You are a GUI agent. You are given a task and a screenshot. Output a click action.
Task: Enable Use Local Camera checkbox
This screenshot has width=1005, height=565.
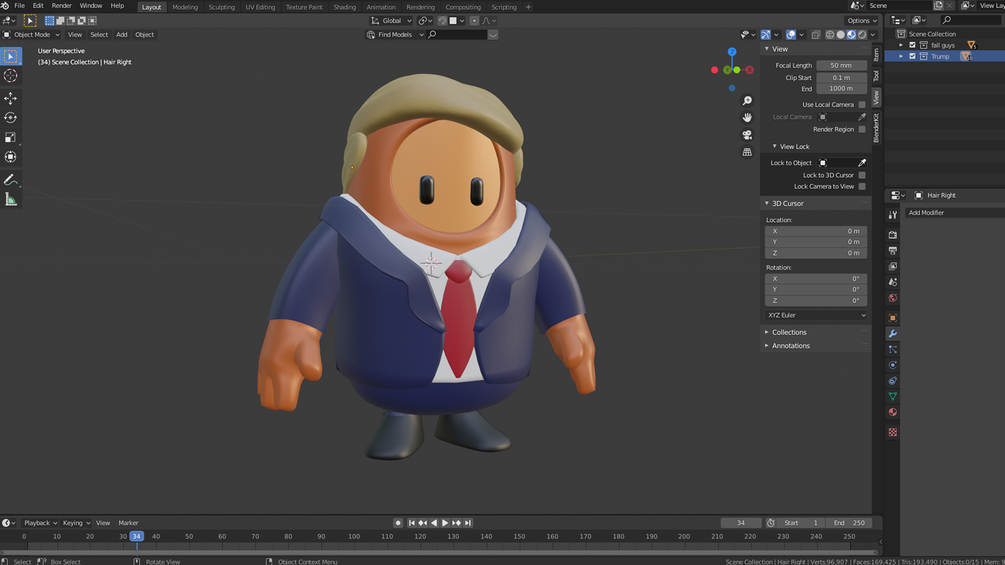coord(862,104)
